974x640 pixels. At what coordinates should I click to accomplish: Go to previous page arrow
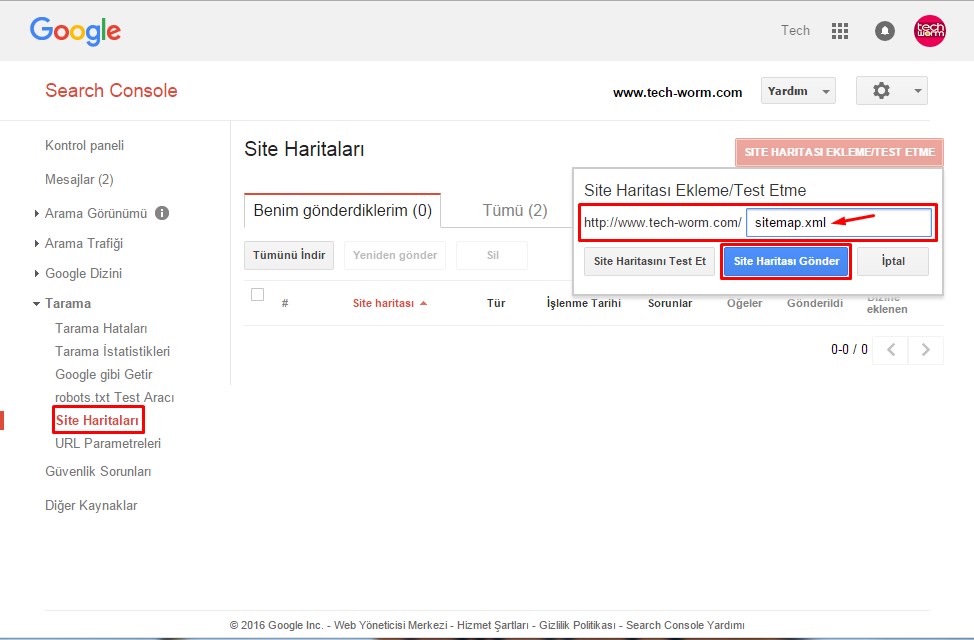(892, 350)
